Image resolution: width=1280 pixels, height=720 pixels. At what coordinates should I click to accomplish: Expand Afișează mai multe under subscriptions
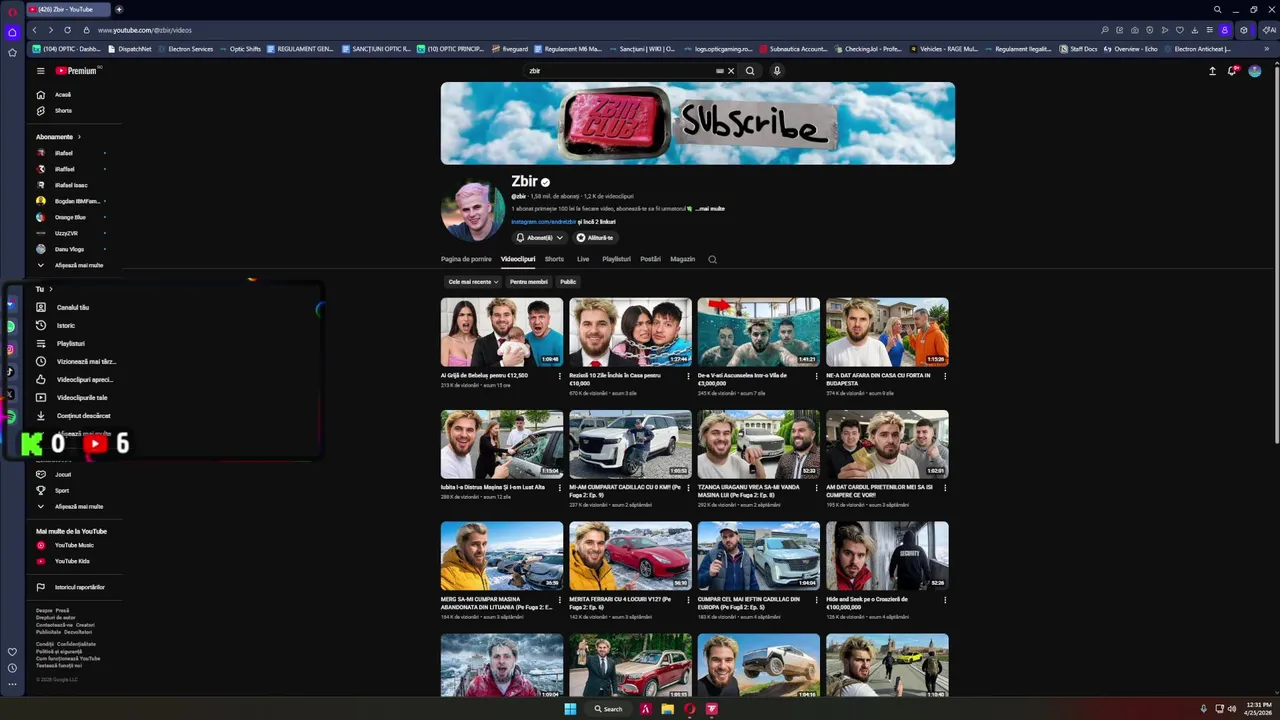[x=70, y=266]
